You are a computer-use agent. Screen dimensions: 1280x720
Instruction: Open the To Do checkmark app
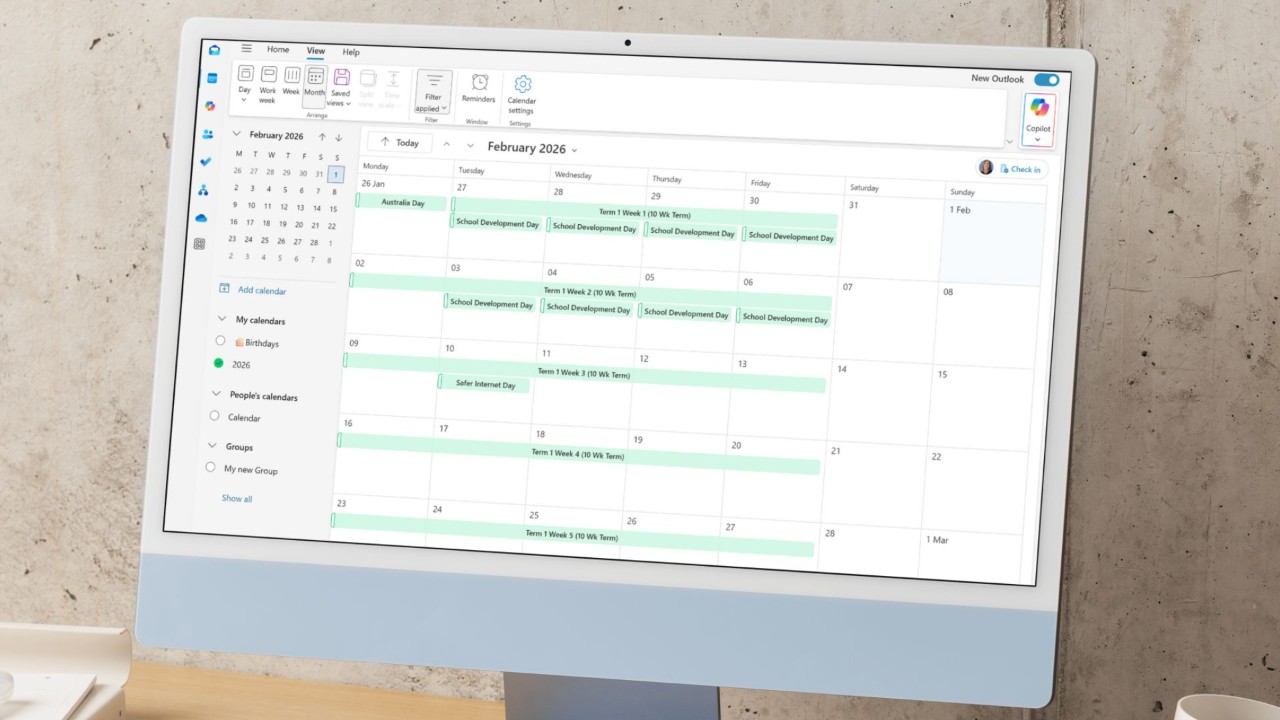tap(206, 161)
